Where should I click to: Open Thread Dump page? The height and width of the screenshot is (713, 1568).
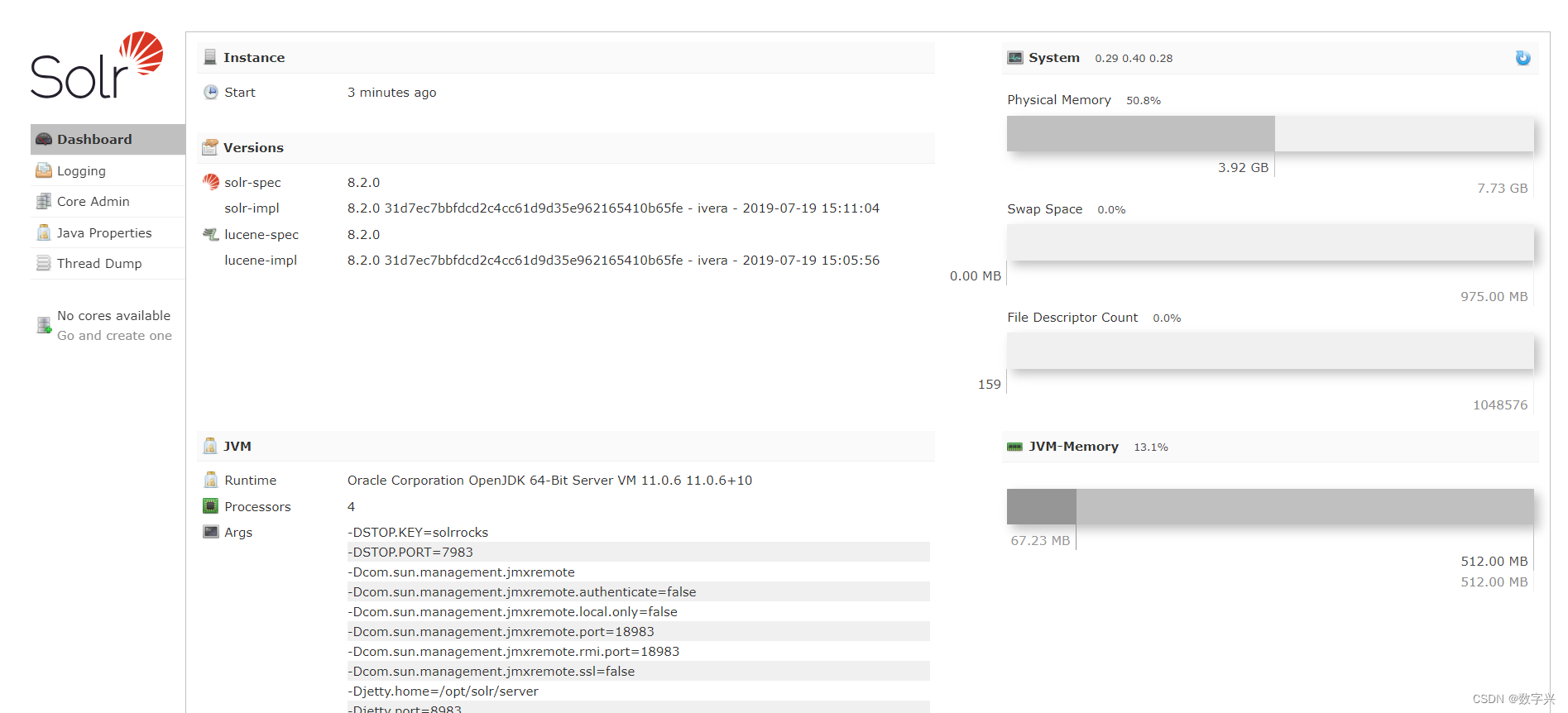point(108,264)
